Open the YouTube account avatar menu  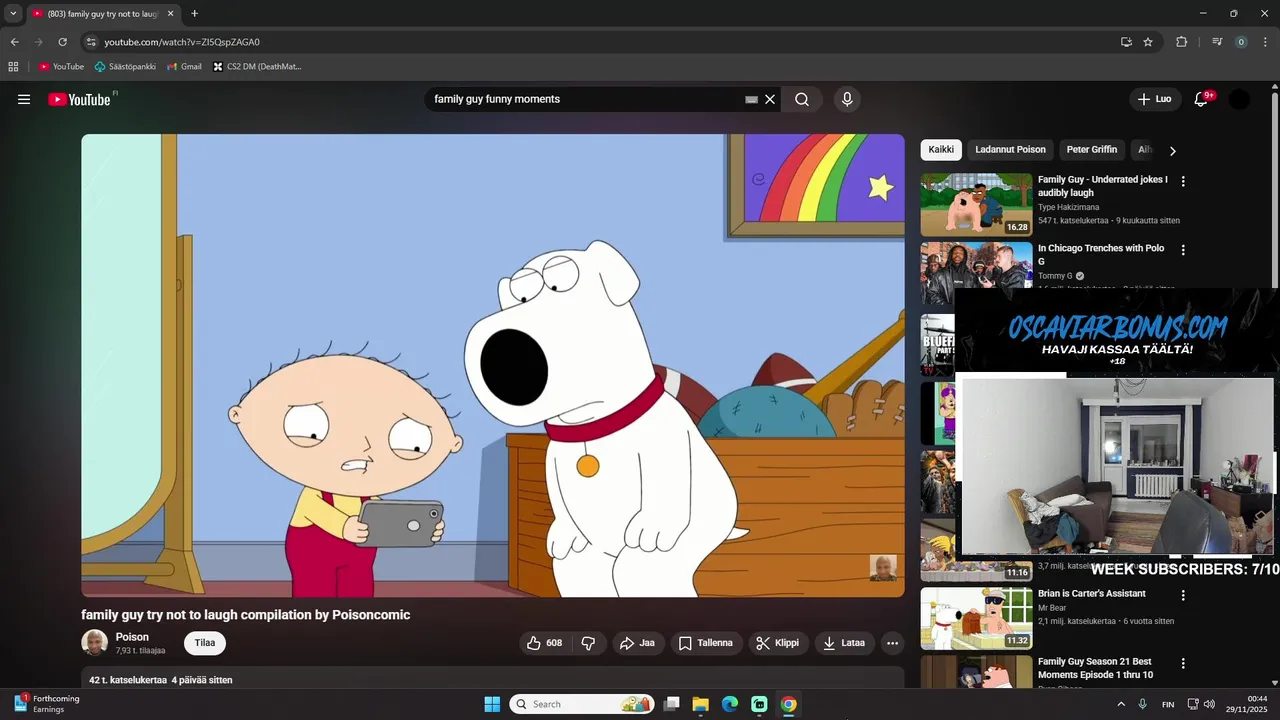1239,99
